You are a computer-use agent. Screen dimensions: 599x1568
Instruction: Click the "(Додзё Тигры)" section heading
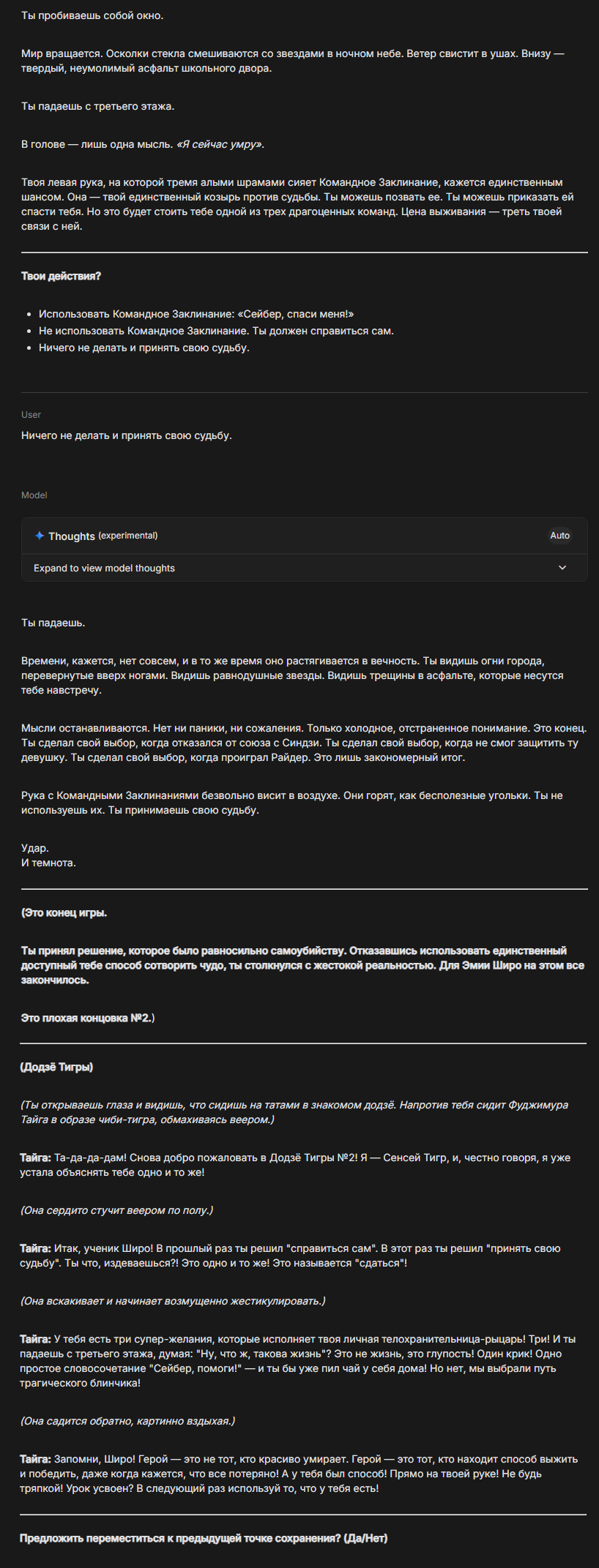tap(56, 1067)
